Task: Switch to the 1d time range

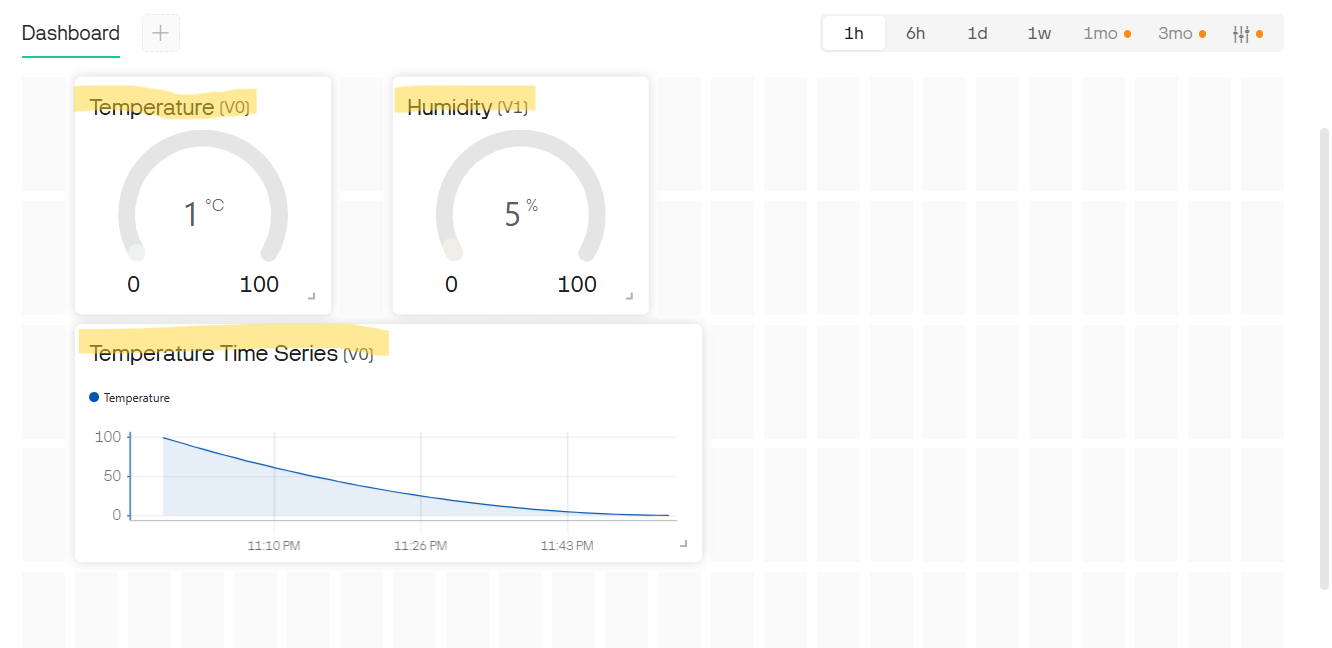Action: 977,33
